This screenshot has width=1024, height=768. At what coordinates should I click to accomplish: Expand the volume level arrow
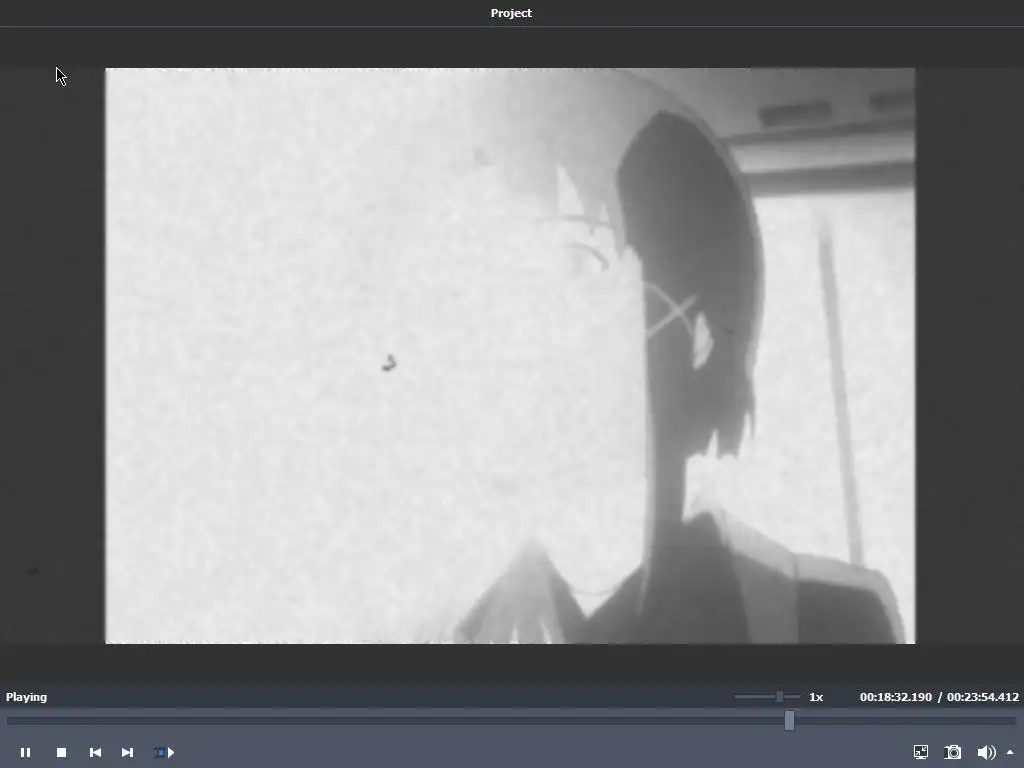tap(1010, 752)
